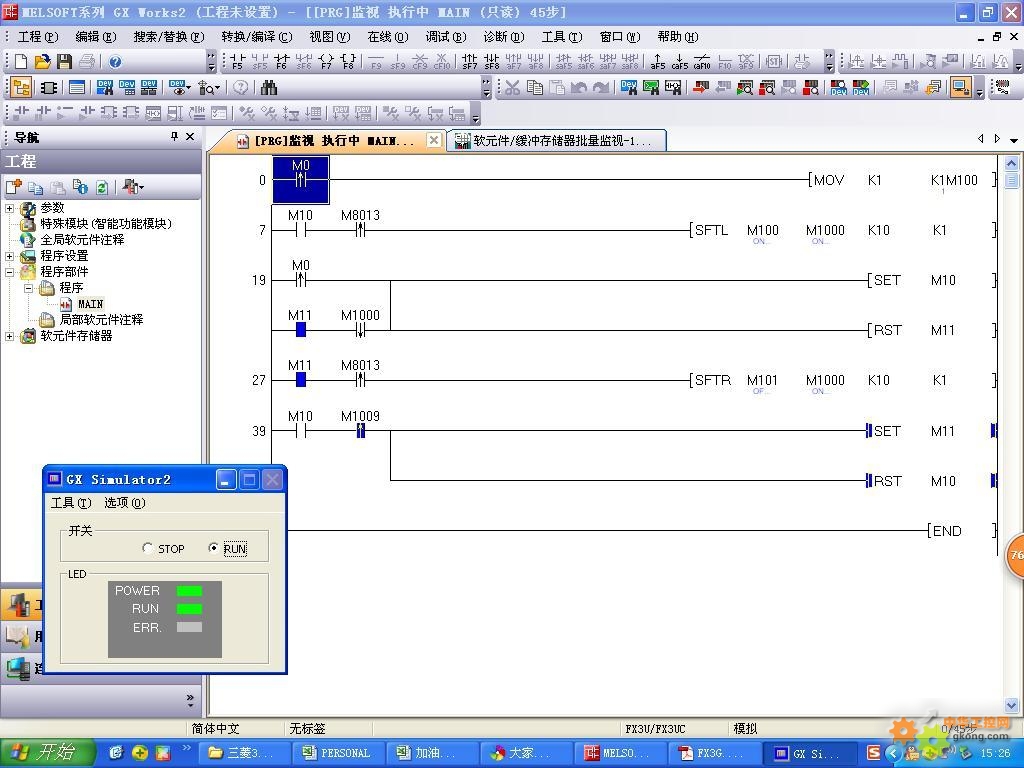Switch to GX Si... taskbar button
The image size is (1024, 768).
(809, 753)
